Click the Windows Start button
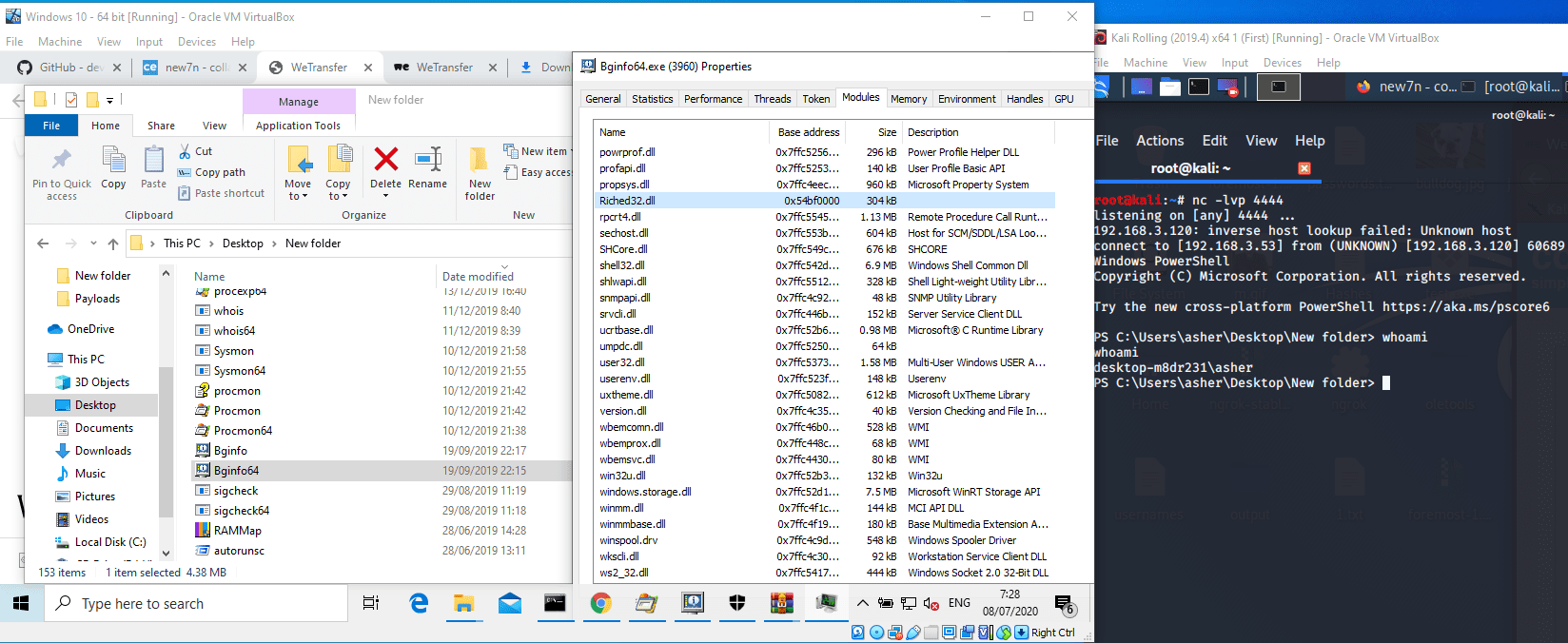The width and height of the screenshot is (1568, 643). [21, 603]
